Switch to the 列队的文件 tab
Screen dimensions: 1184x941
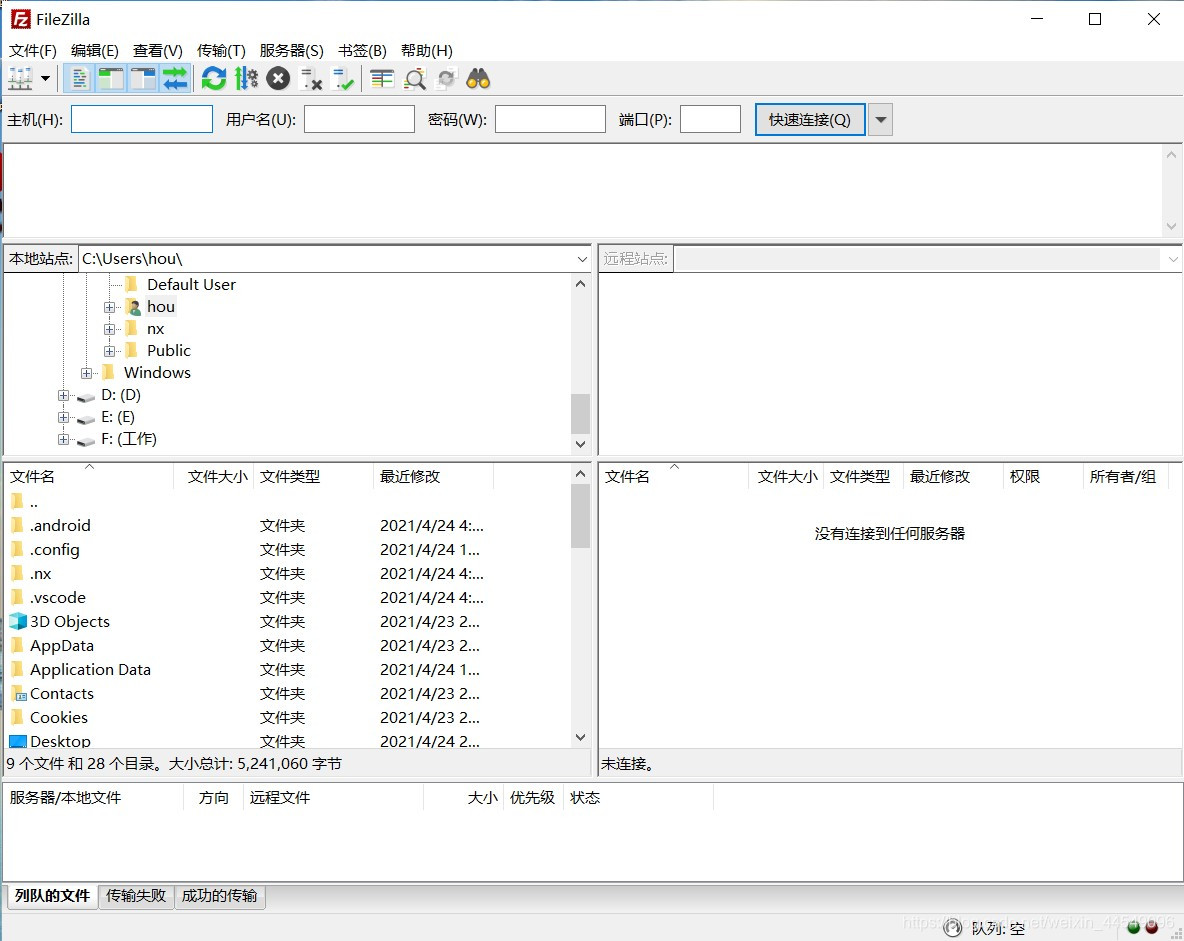52,896
